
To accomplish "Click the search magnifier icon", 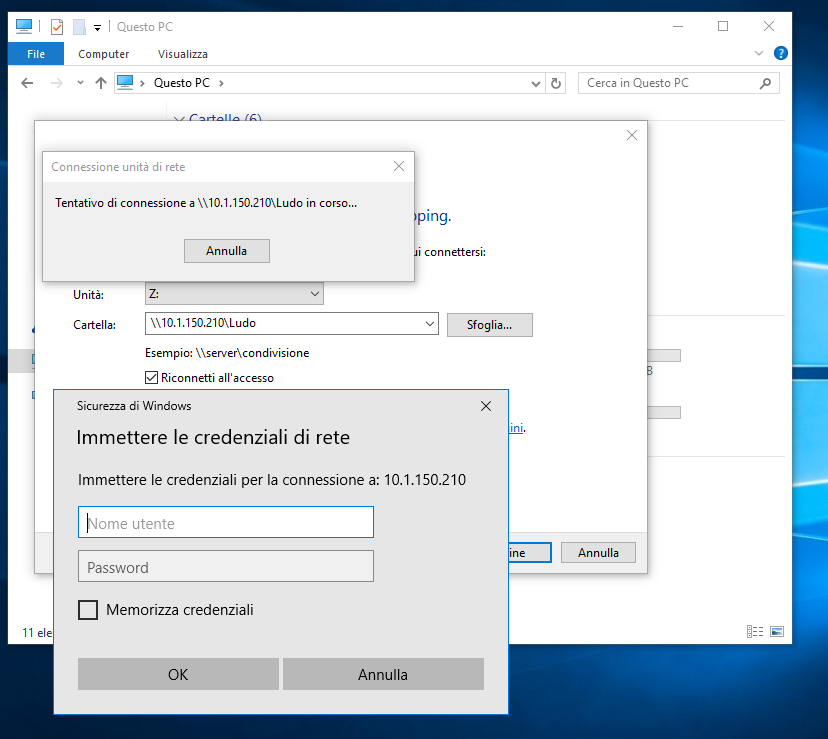I will coord(767,83).
